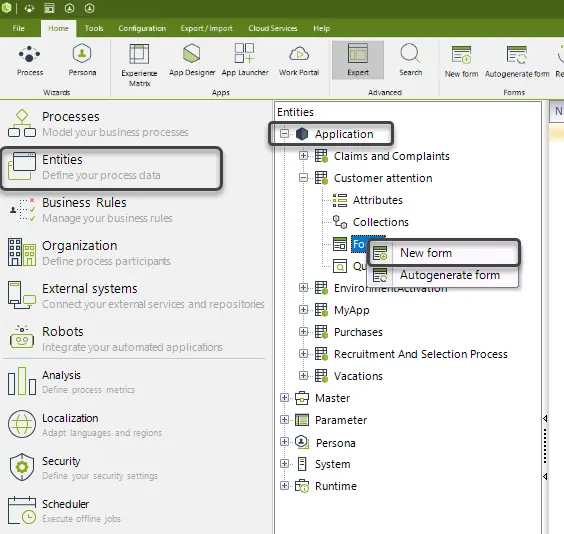Expand the Purchases entity node
The width and height of the screenshot is (564, 534).
[x=303, y=332]
